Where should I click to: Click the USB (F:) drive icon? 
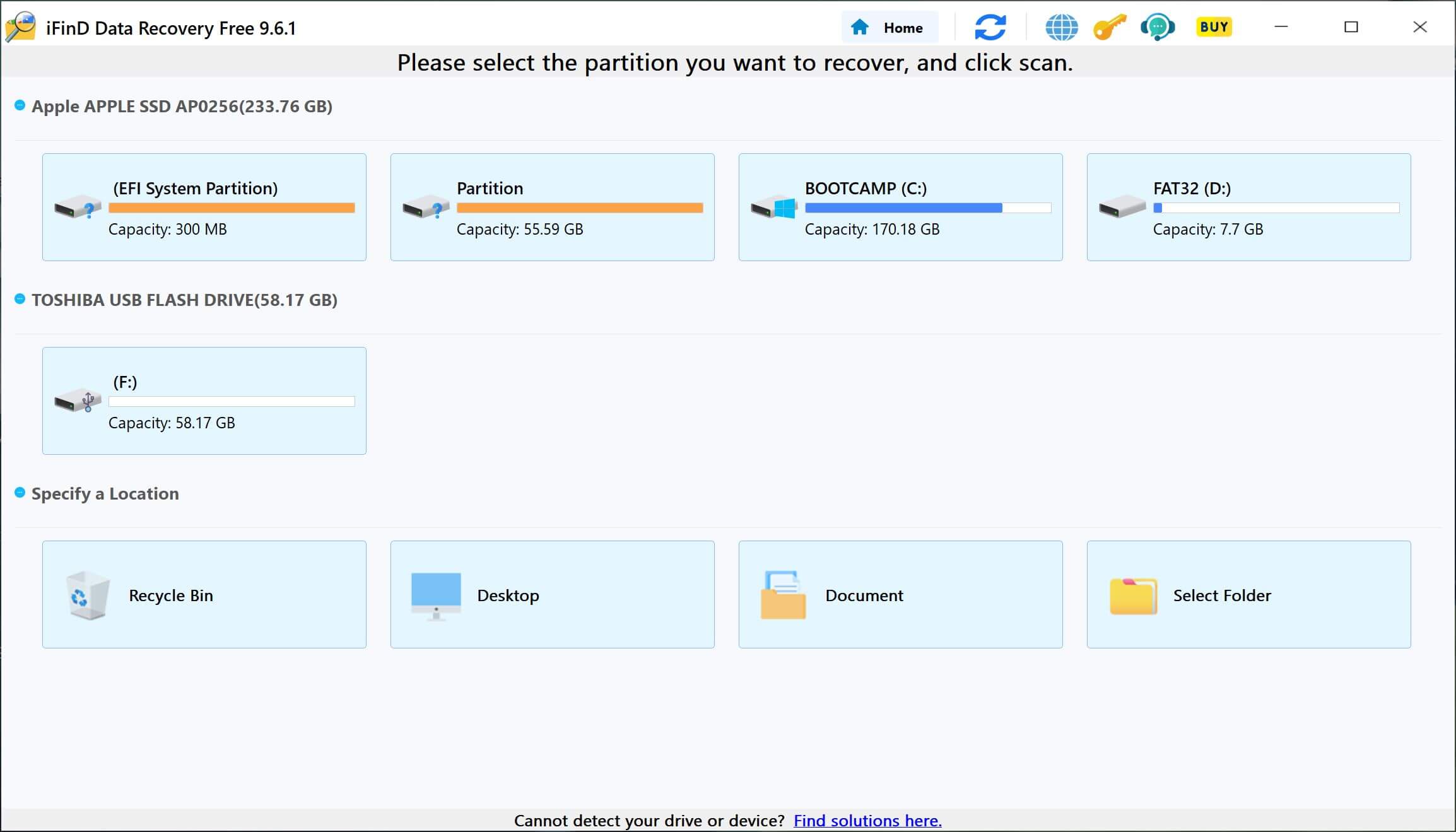click(x=78, y=401)
